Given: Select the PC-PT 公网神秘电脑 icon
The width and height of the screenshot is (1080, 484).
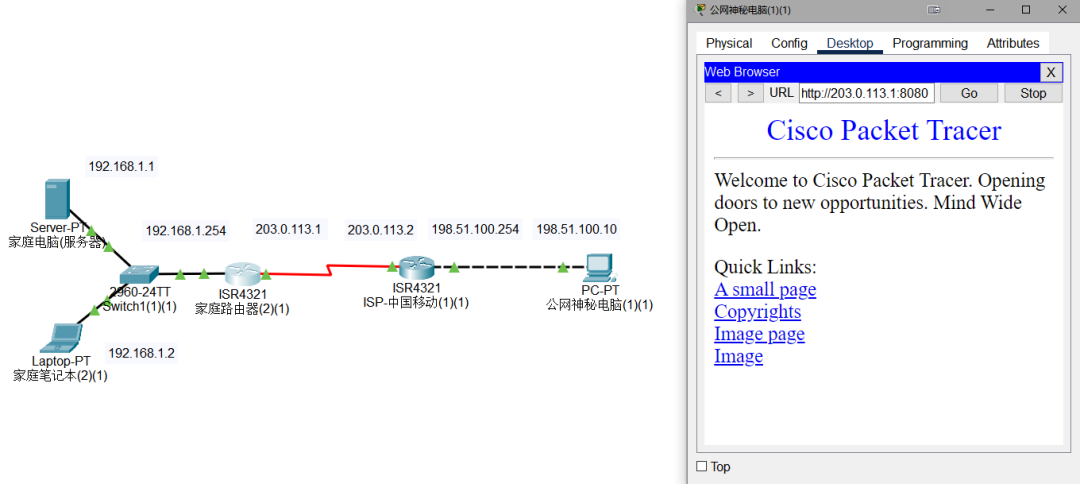Looking at the screenshot, I should click(x=598, y=269).
